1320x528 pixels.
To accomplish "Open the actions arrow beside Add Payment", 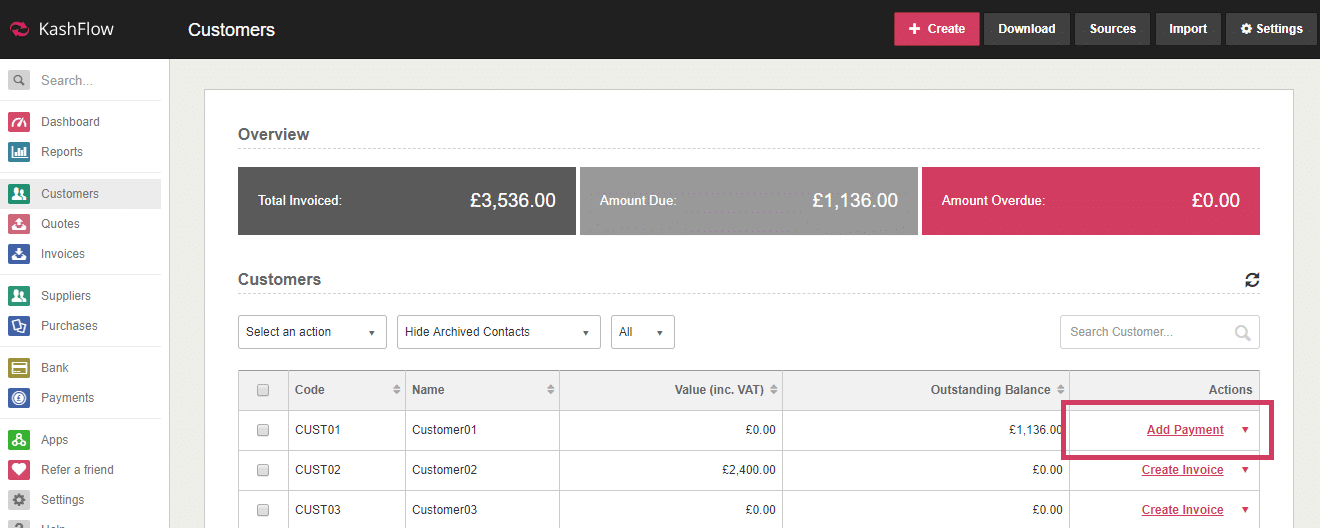I will pos(1245,430).
